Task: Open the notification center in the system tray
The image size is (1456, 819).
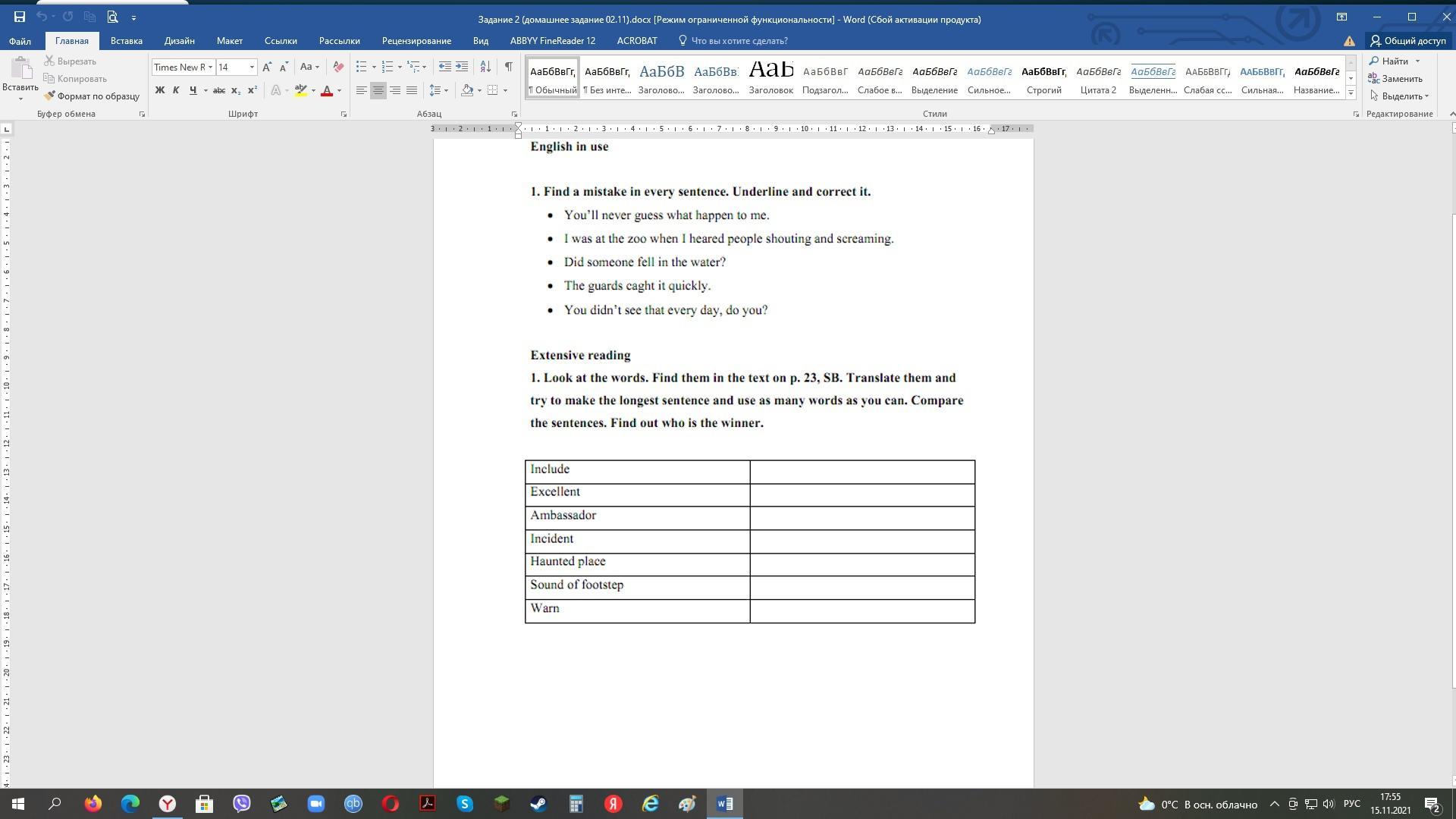Action: tap(1432, 804)
